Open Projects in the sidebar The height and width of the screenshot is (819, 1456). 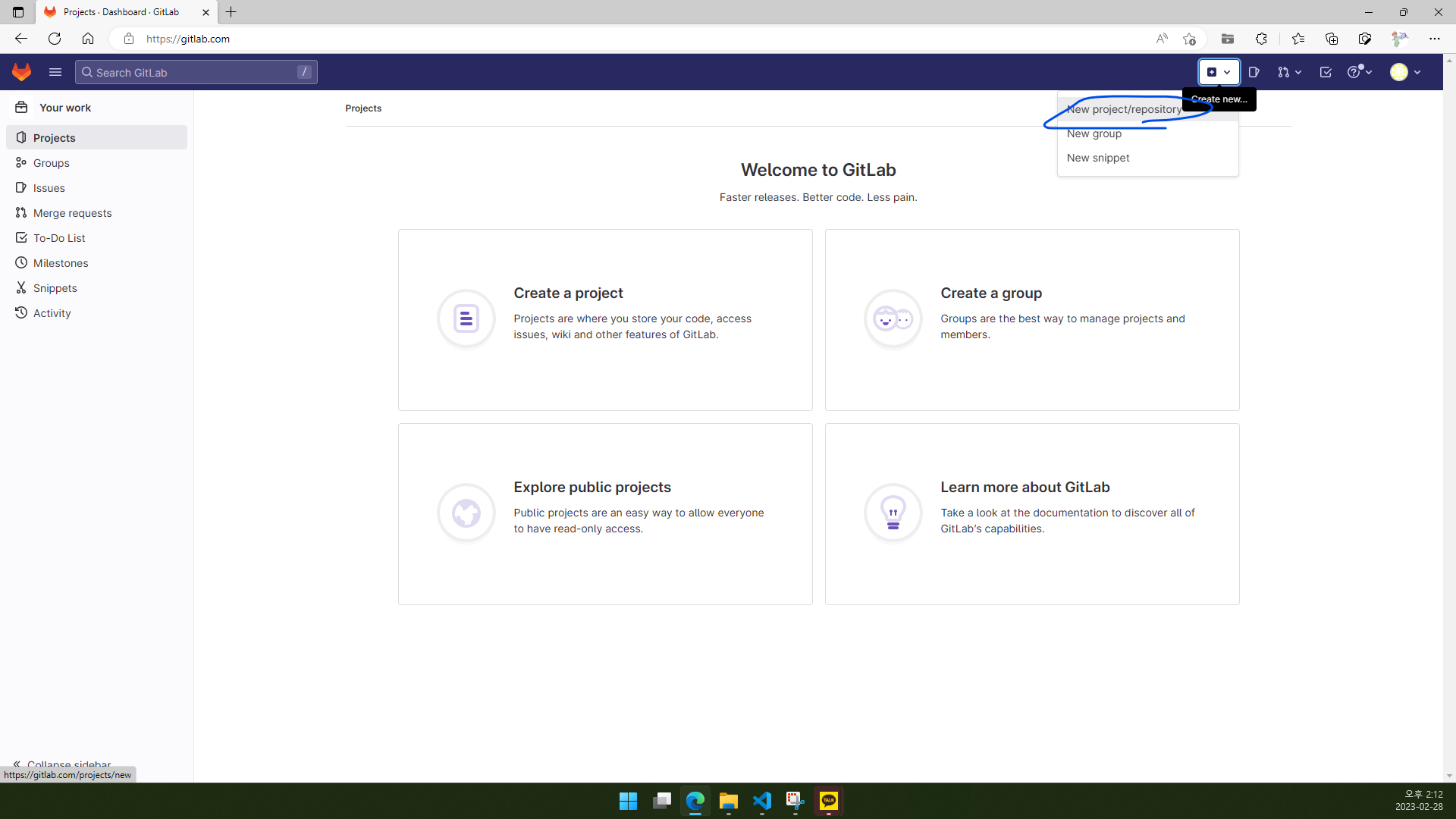tap(96, 137)
